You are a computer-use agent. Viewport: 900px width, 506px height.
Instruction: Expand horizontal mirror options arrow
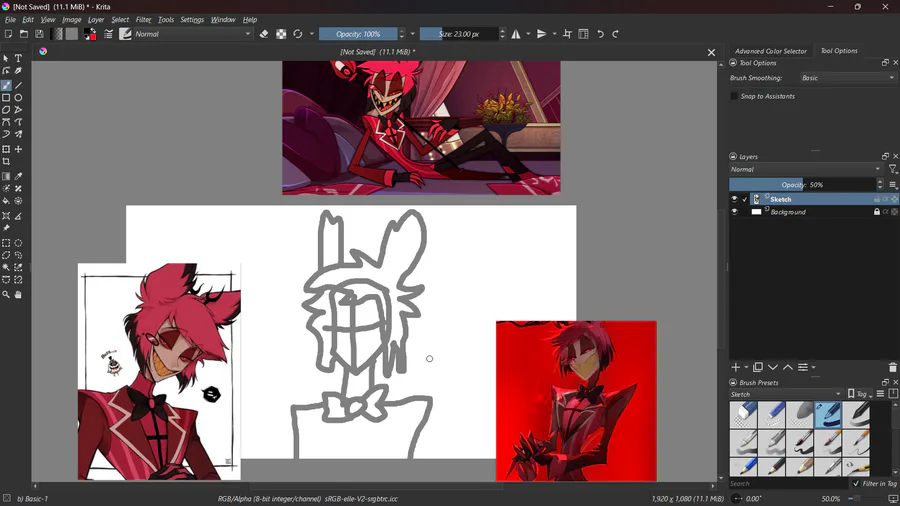click(x=528, y=34)
